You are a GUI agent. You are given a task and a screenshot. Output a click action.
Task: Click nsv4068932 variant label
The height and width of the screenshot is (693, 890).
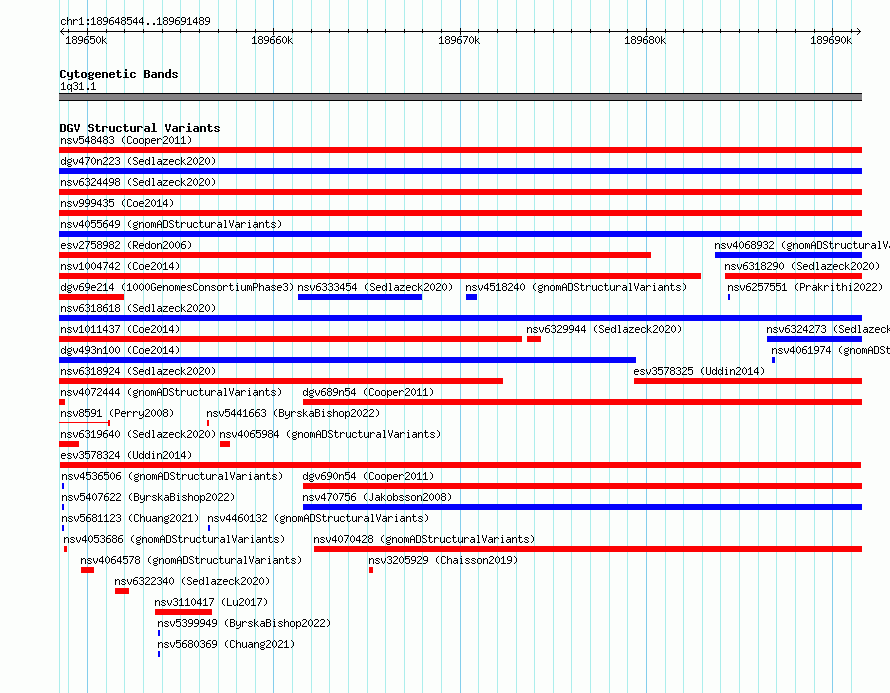tap(802, 245)
